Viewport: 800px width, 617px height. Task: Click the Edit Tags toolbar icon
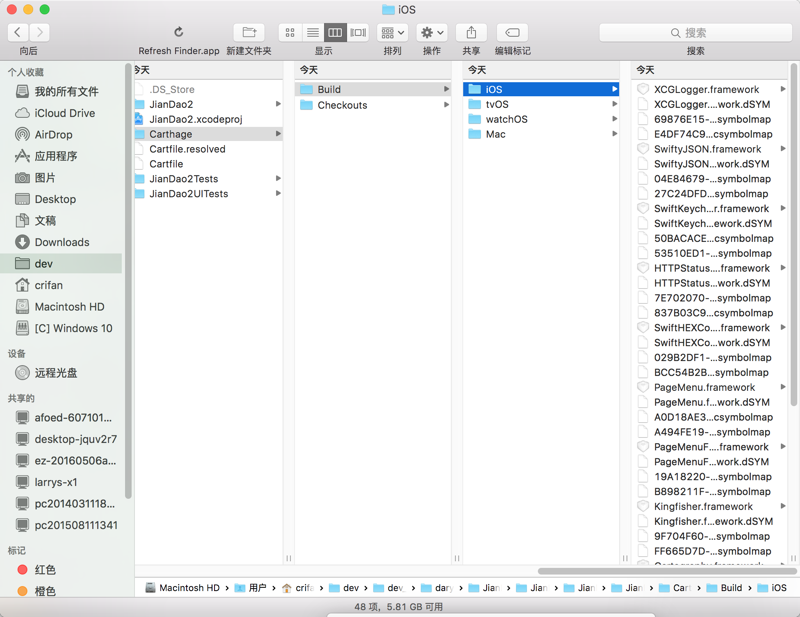click(x=512, y=33)
